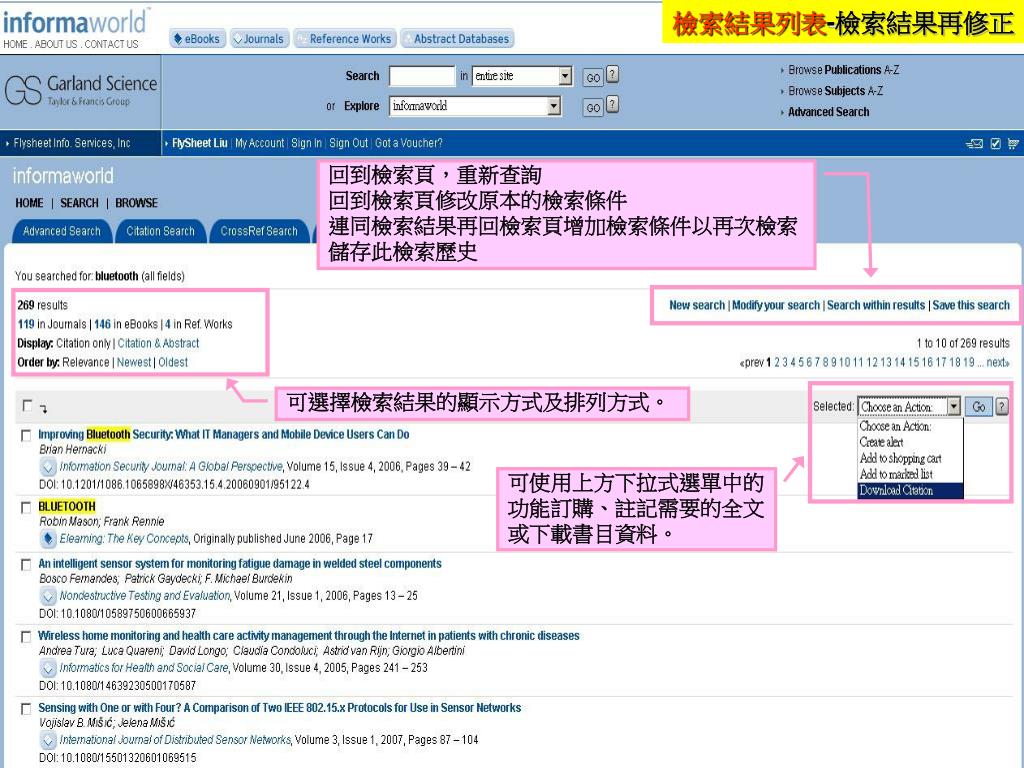Screen dimensions: 1024x768
Task: Order results by Oldest
Action: pos(173,362)
